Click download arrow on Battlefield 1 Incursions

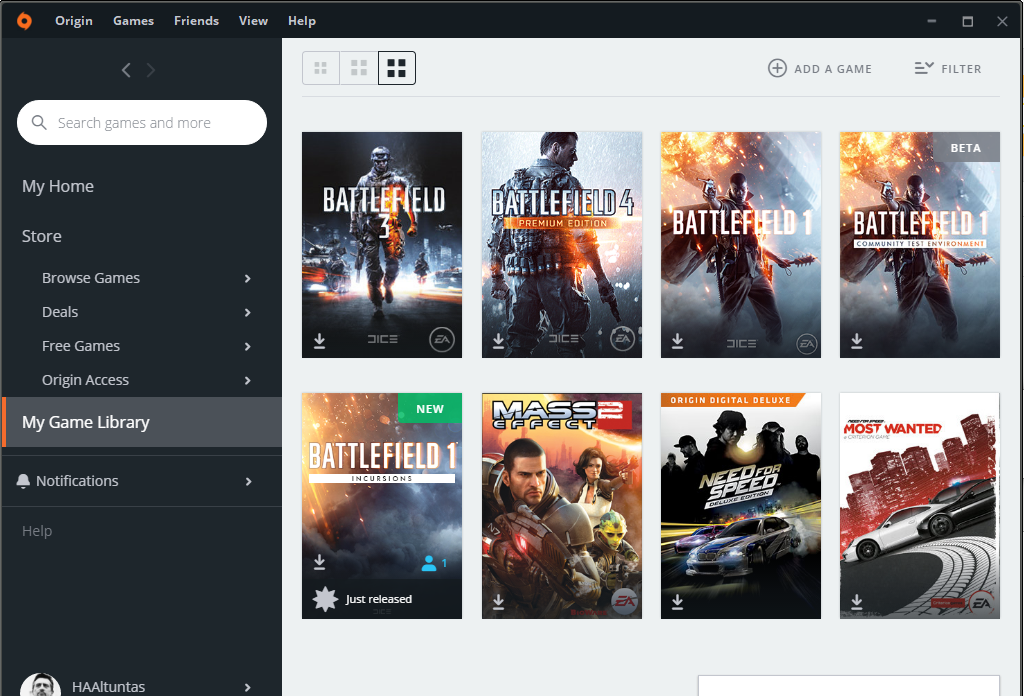[319, 562]
